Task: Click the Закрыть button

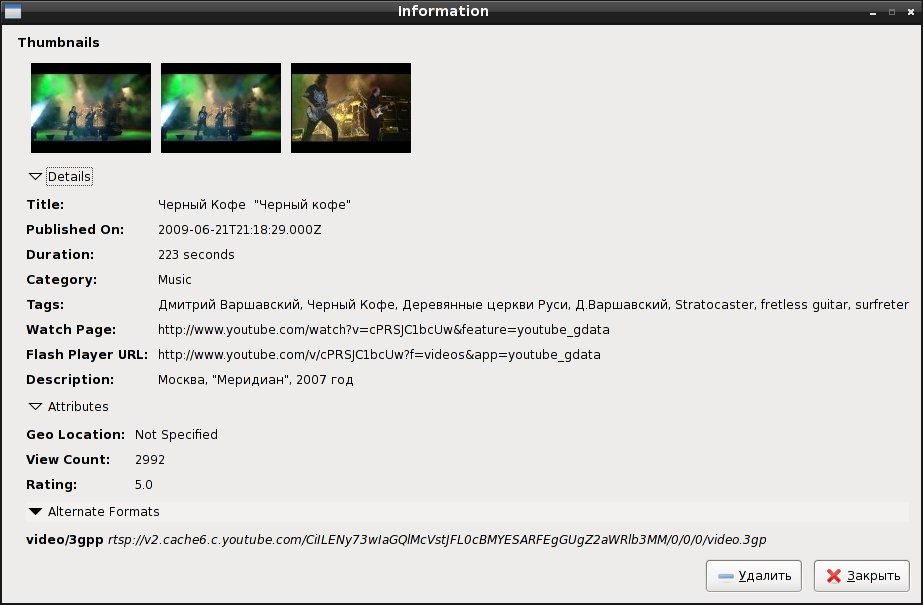Action: (862, 576)
